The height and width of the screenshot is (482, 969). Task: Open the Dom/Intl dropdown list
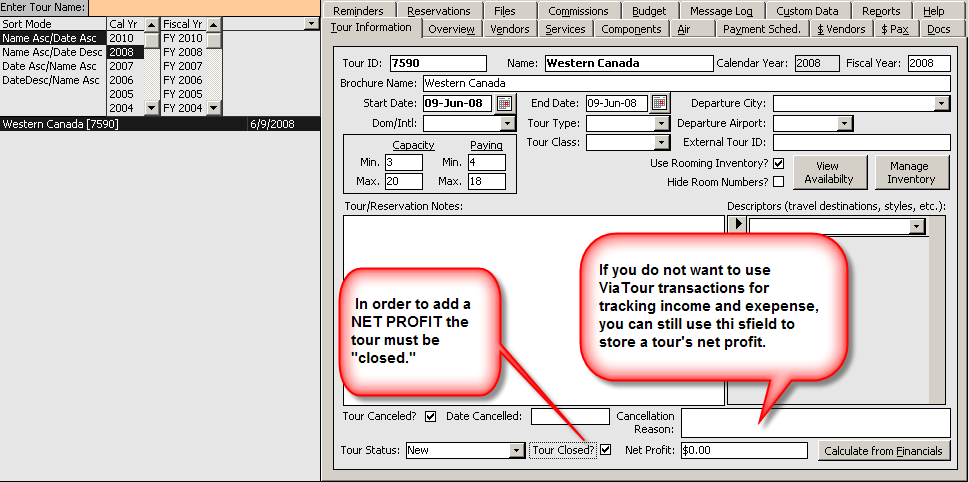(x=507, y=123)
